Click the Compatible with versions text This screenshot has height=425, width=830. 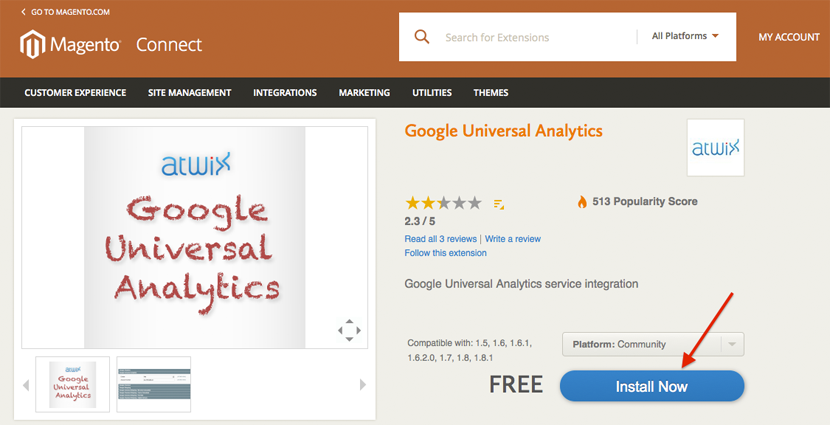click(470, 350)
